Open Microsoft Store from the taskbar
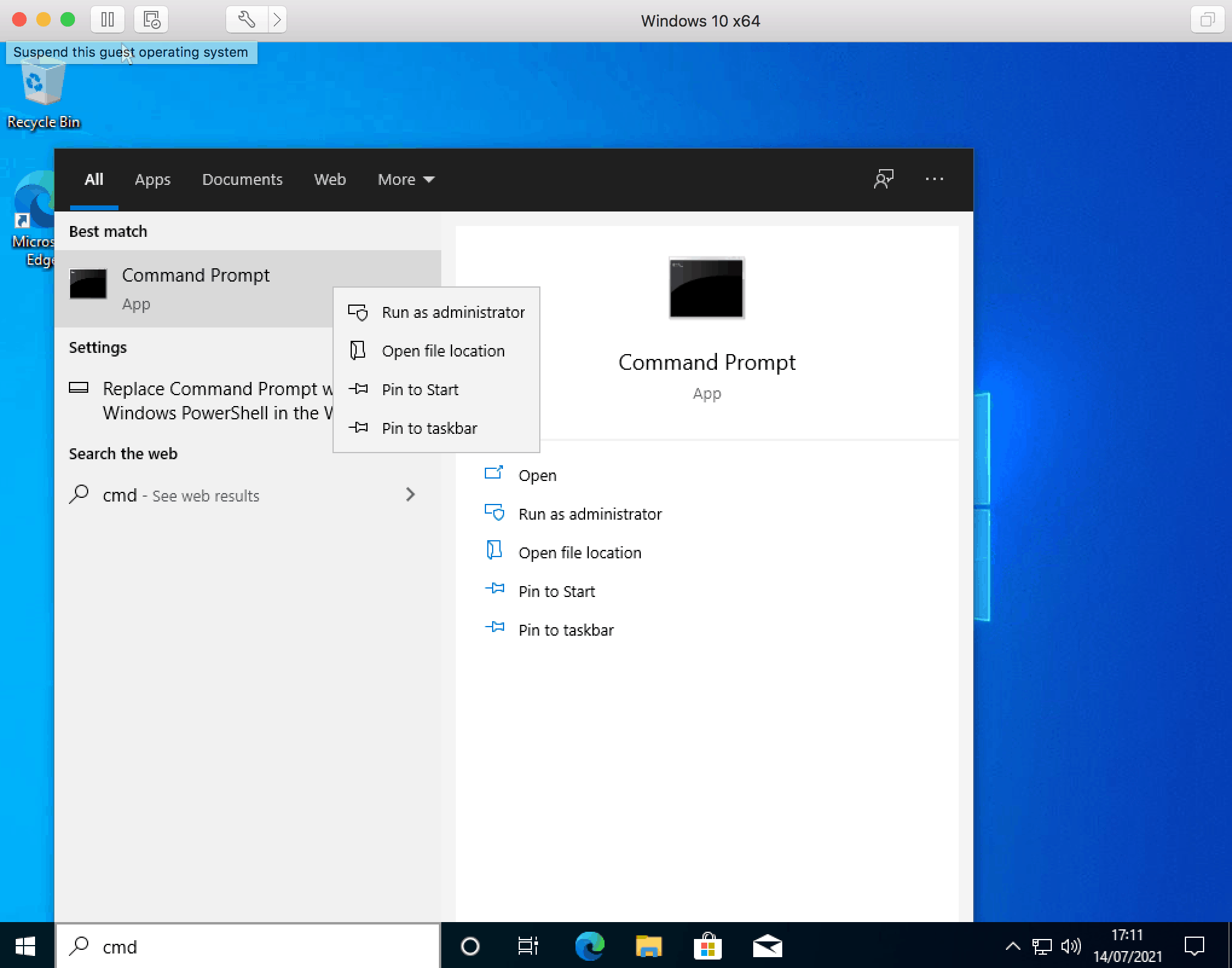The height and width of the screenshot is (968, 1232). (708, 946)
